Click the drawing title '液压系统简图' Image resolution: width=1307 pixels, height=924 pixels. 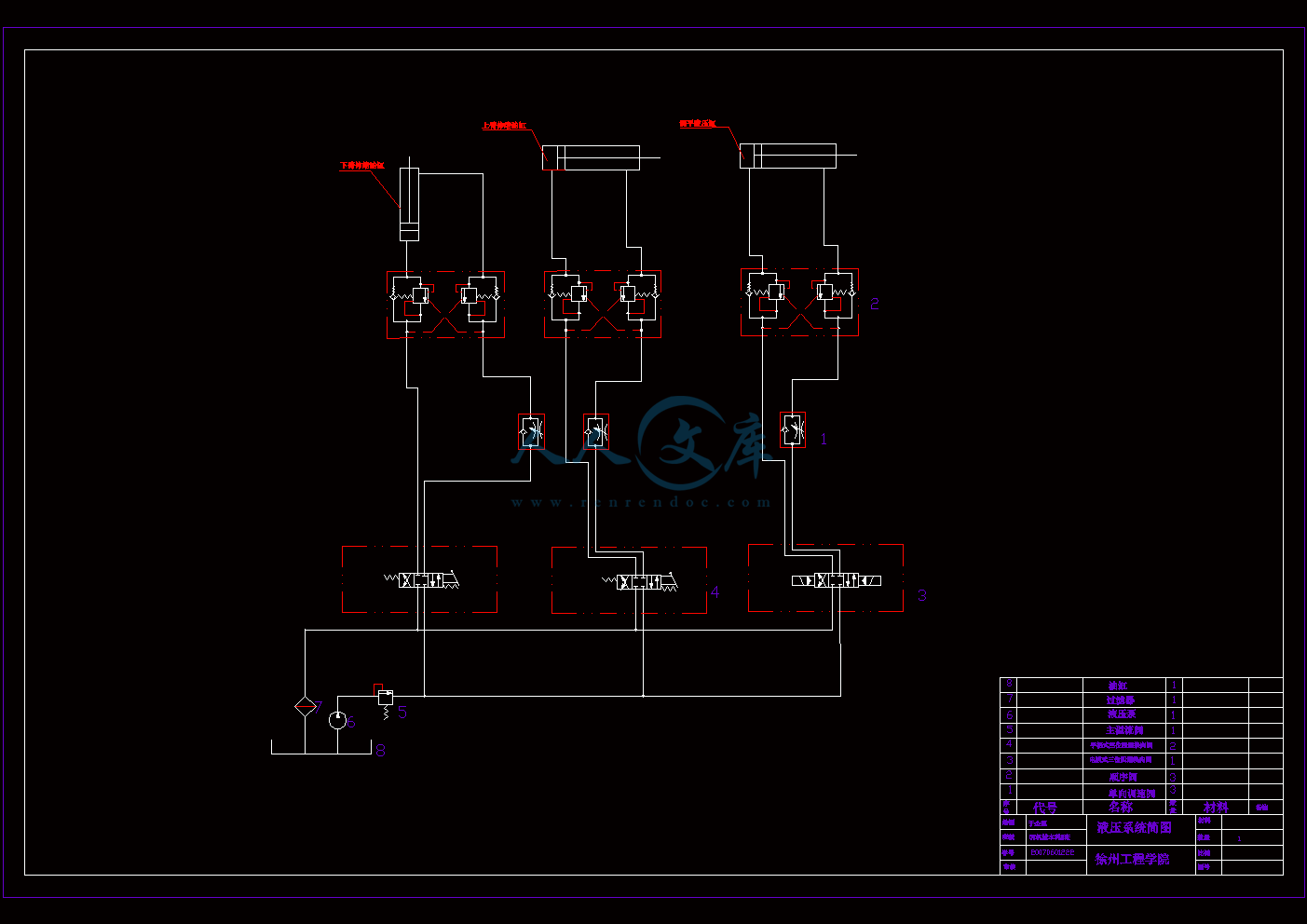(1135, 827)
